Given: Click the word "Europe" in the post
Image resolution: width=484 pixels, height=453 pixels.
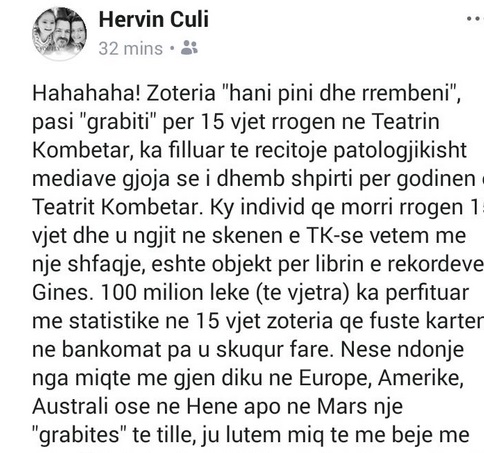Looking at the screenshot, I should [335, 379].
